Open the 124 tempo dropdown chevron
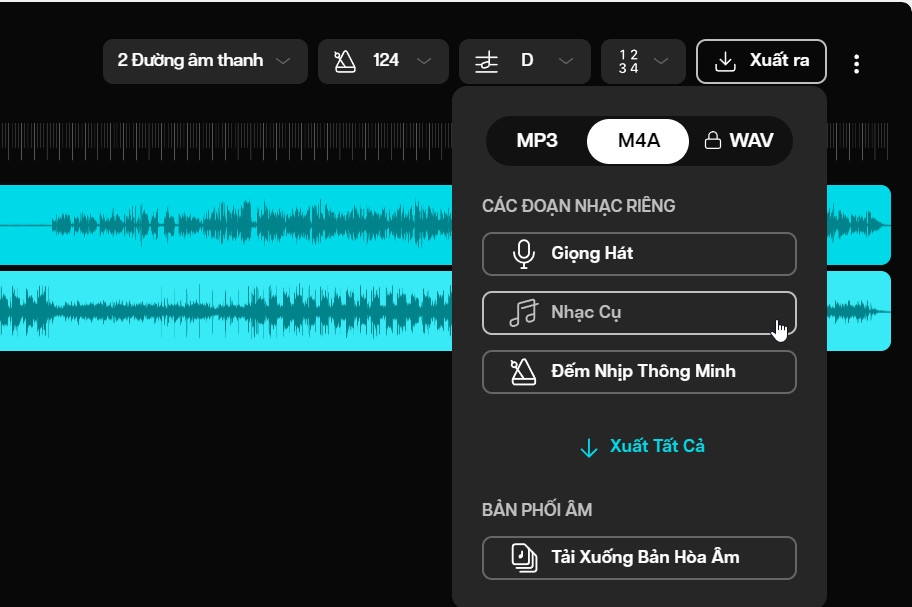 424,61
